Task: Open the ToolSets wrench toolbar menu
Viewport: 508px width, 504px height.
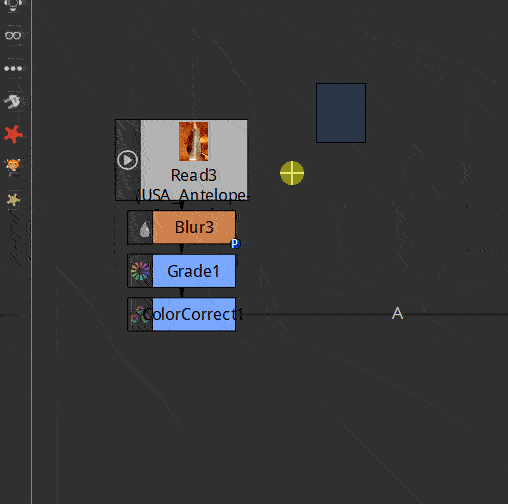Action: [13, 101]
